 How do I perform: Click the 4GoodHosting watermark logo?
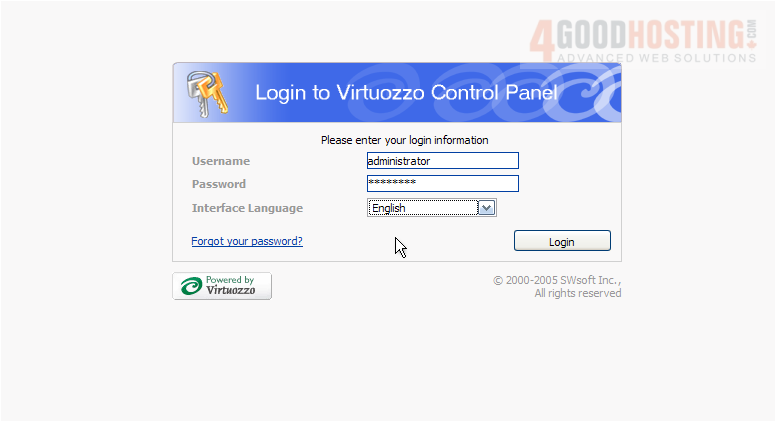coord(643,41)
